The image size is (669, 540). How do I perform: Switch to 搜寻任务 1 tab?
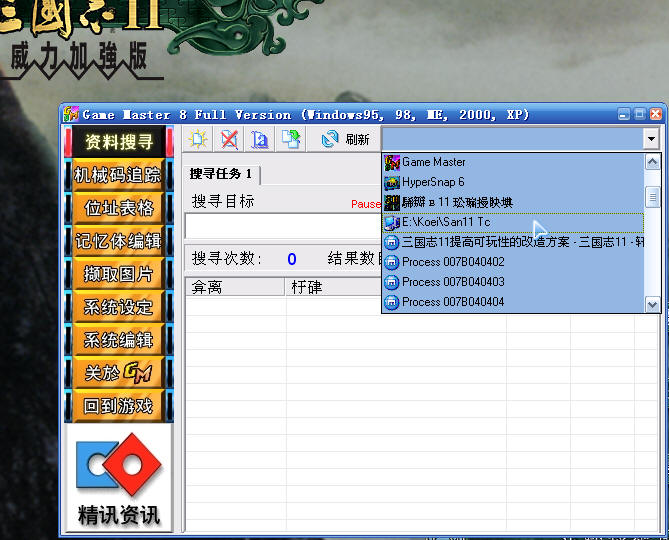(x=221, y=174)
